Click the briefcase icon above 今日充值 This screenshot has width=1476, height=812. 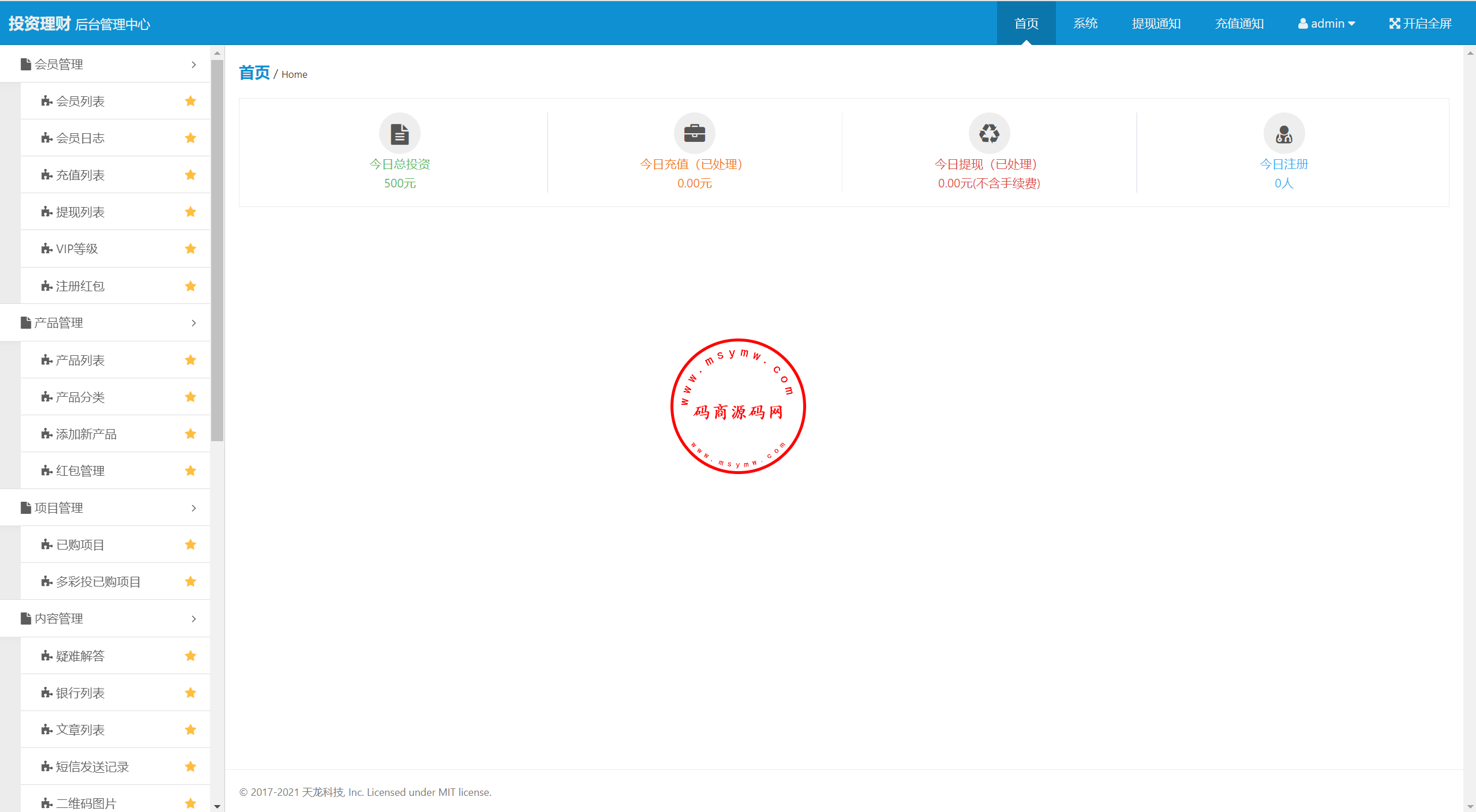coord(695,133)
